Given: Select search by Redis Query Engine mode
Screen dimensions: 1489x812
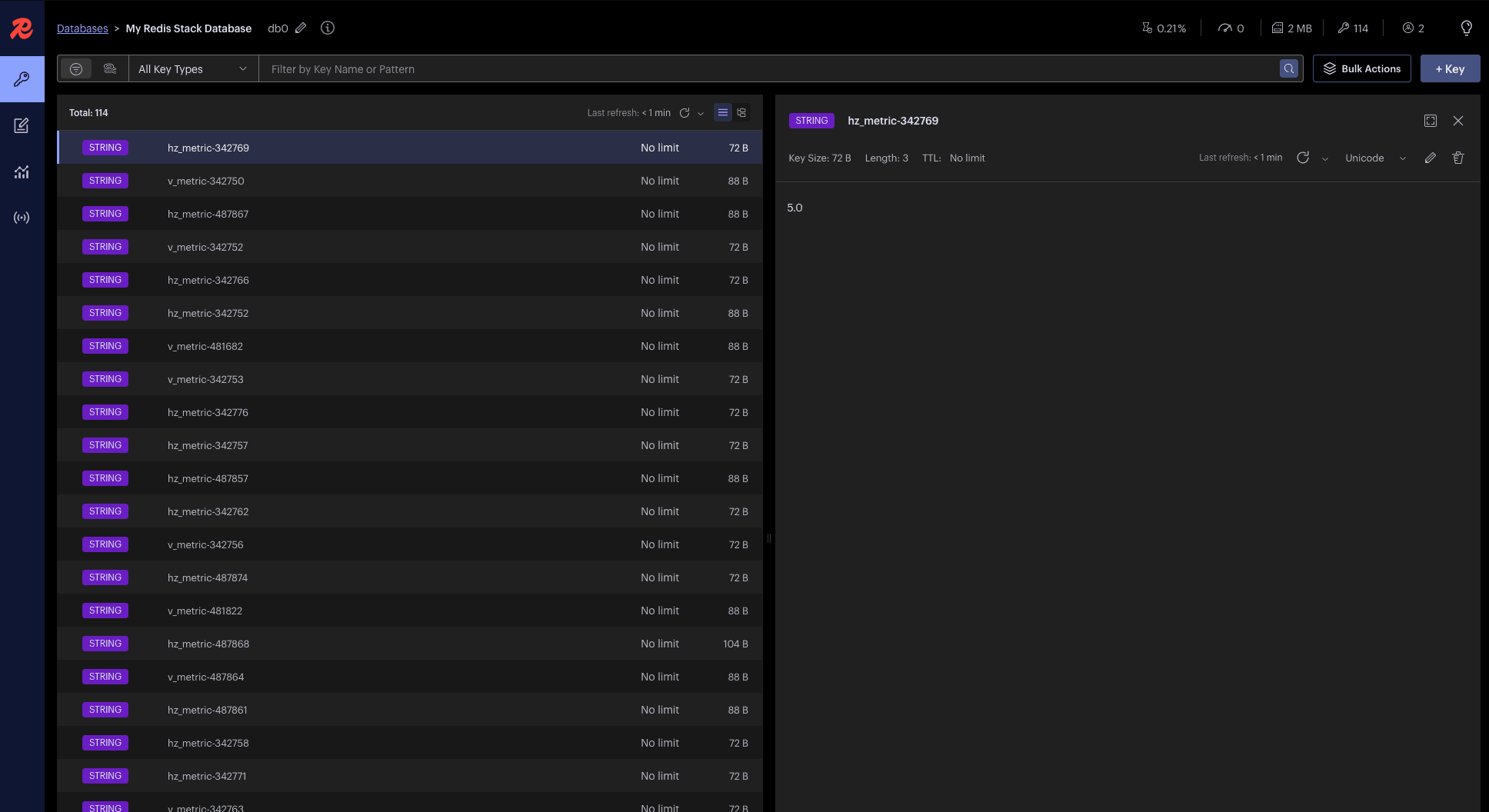Looking at the screenshot, I should (110, 69).
